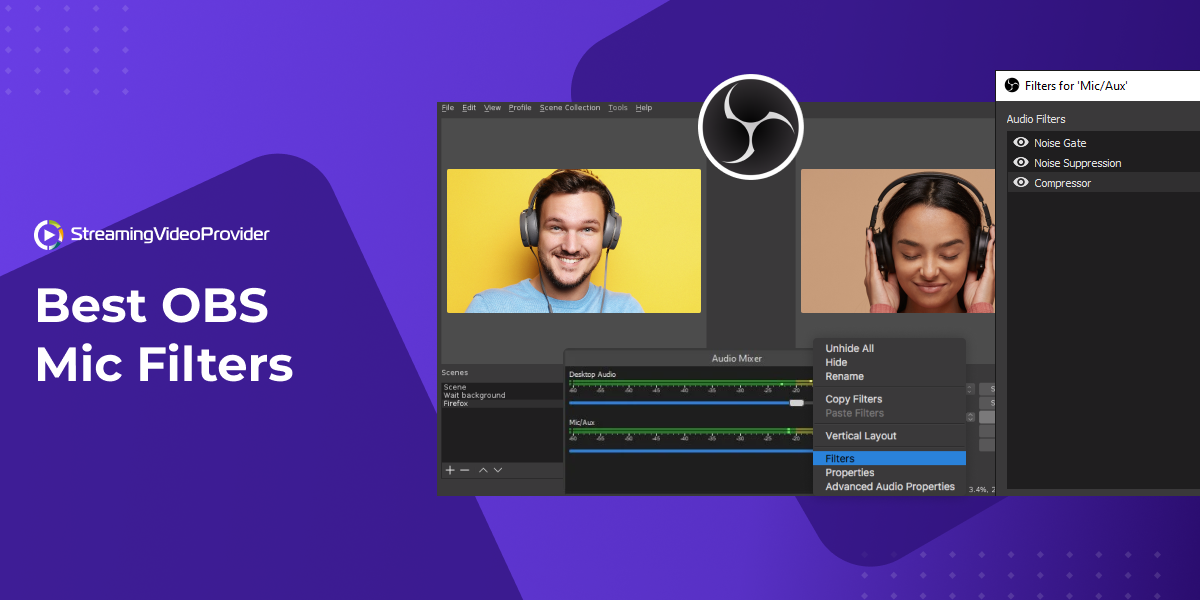
Task: Click the Desktop Audio label in the mixer
Action: [x=592, y=374]
